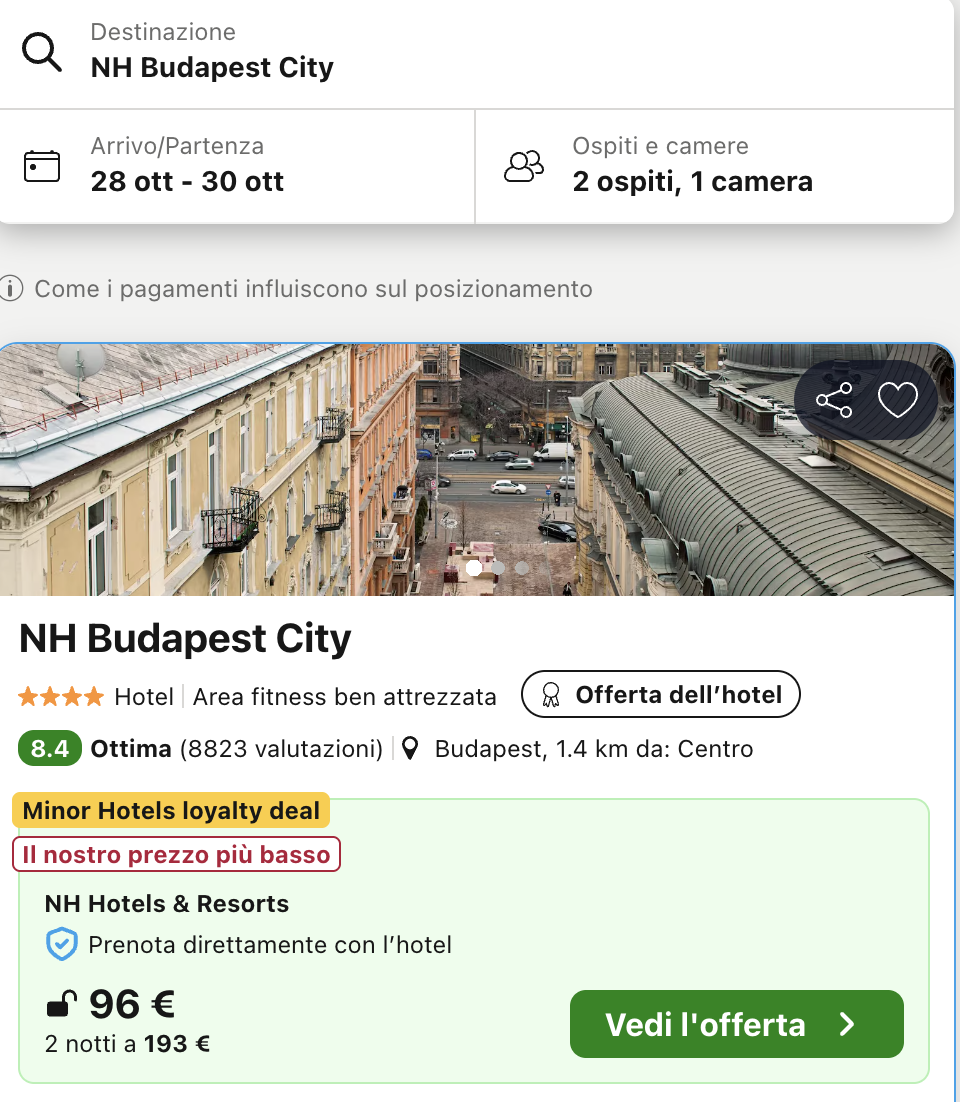Select the second image carousel dot

(x=498, y=568)
